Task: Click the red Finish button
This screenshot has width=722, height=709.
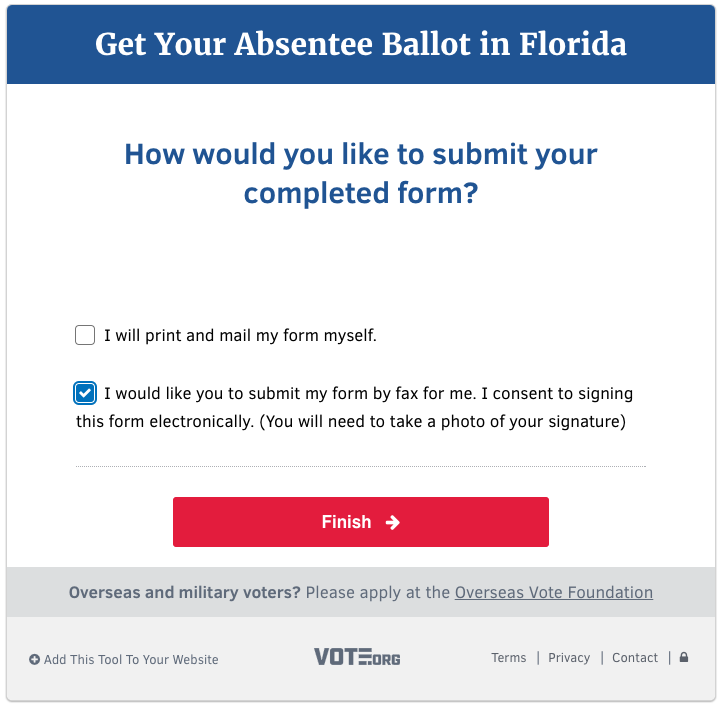Action: (x=361, y=522)
